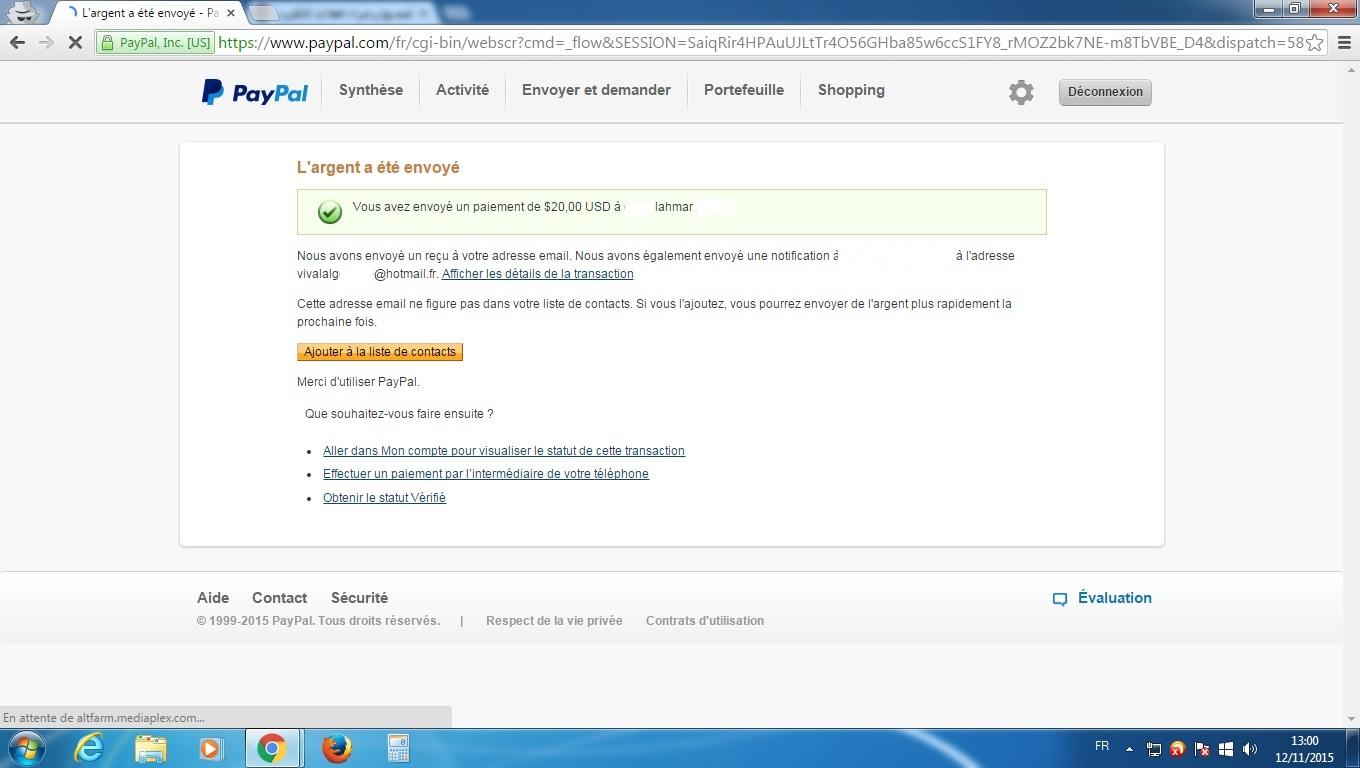The image size is (1360, 768).
Task: Open the Synthèse menu
Action: pos(371,90)
